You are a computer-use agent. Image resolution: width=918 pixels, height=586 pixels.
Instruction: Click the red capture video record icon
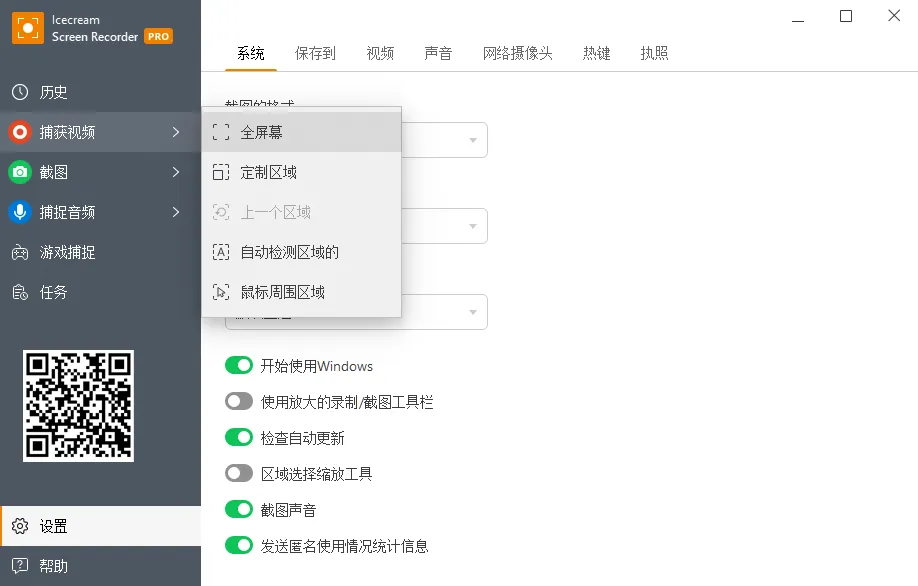click(x=20, y=132)
